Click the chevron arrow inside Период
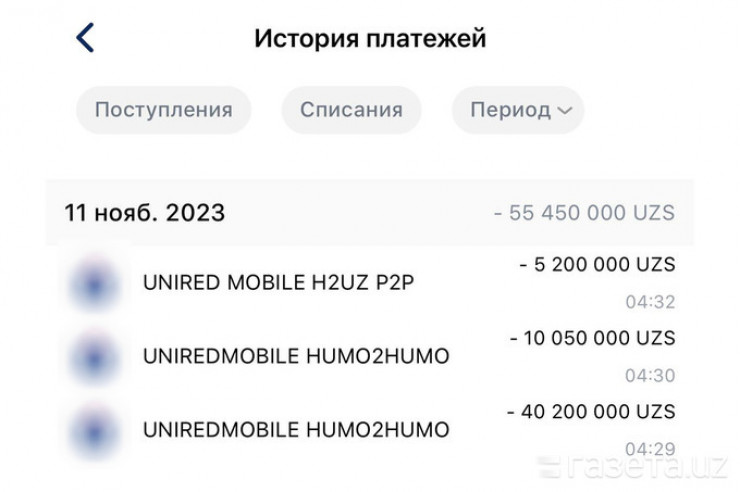Screen dimensions: 740x492 (x=564, y=111)
